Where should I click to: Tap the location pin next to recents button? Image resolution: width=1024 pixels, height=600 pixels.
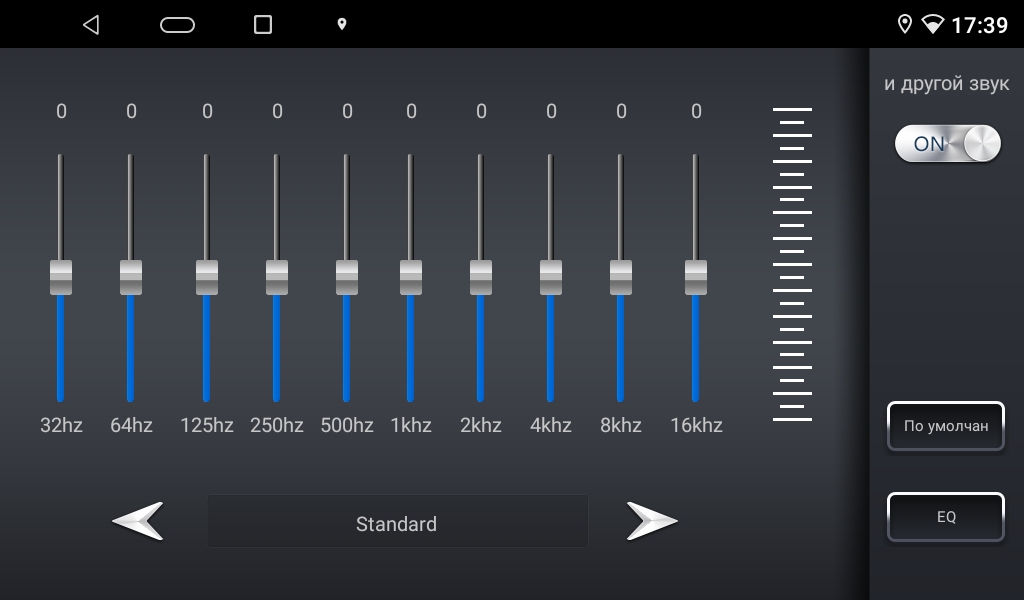(x=341, y=24)
